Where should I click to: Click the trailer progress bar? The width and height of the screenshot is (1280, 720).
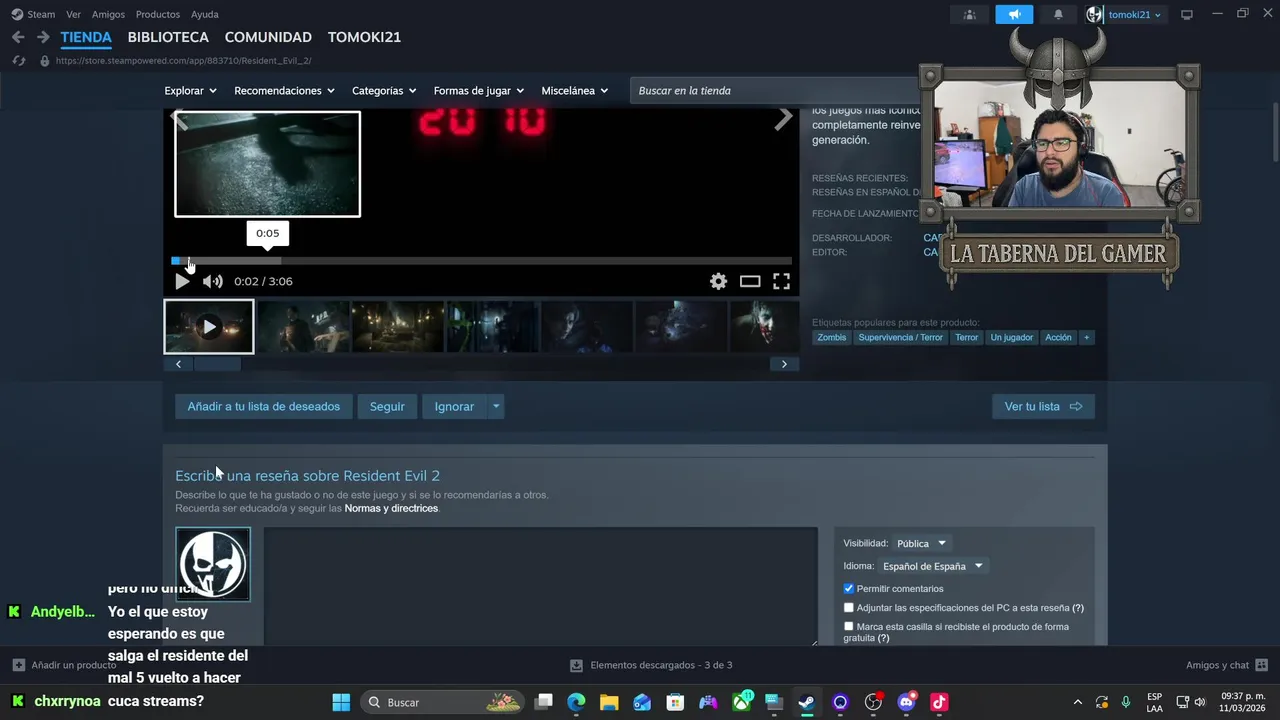(x=481, y=261)
